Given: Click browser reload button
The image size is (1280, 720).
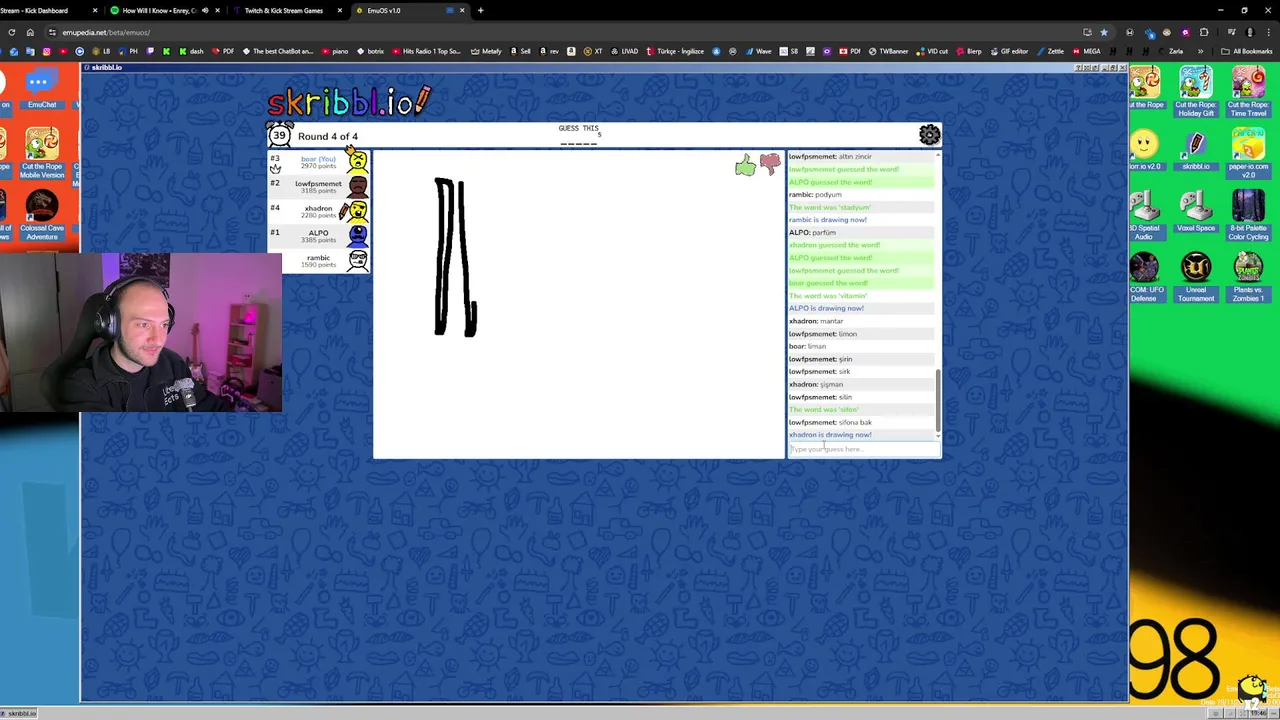Looking at the screenshot, I should pos(11,32).
